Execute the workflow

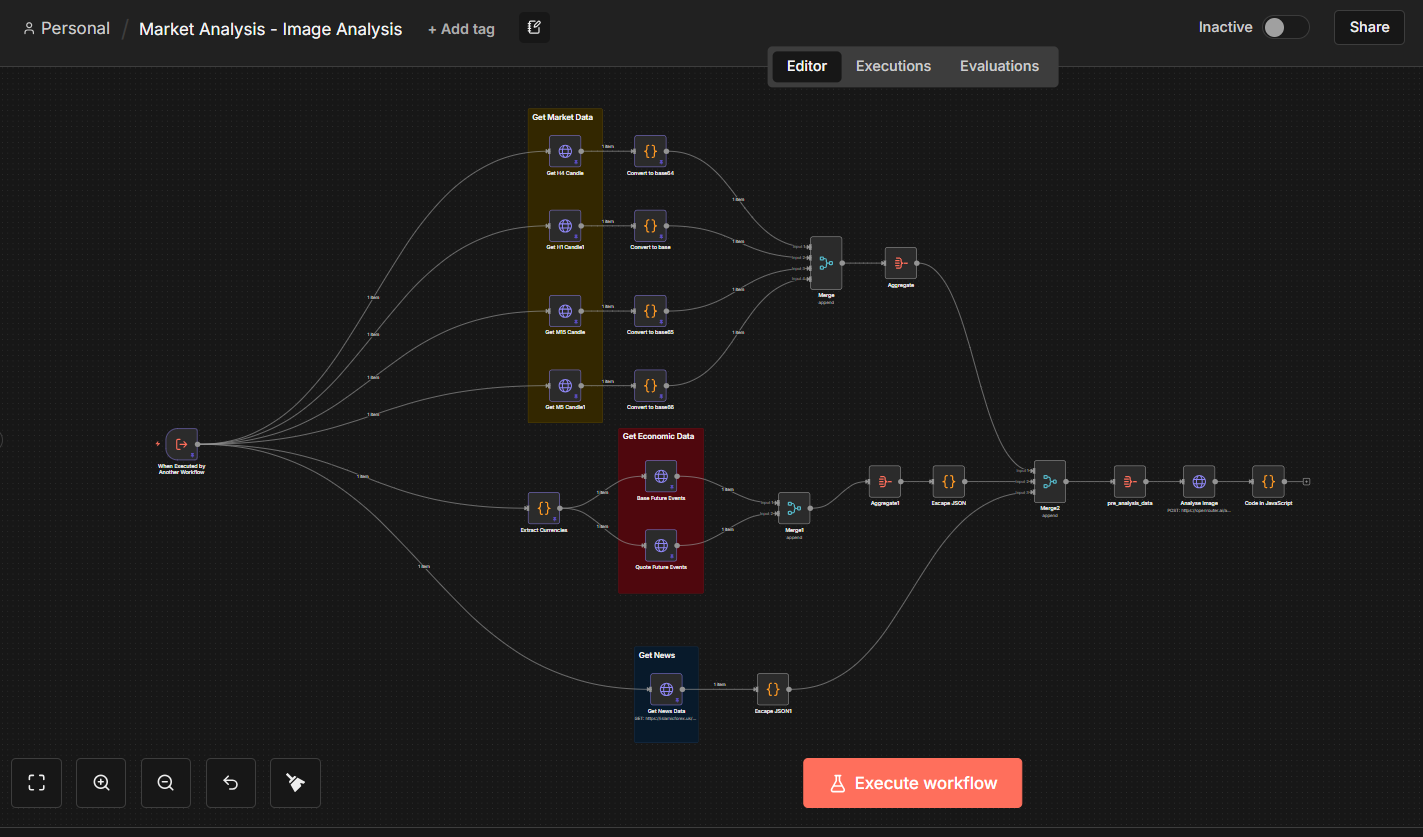click(911, 783)
